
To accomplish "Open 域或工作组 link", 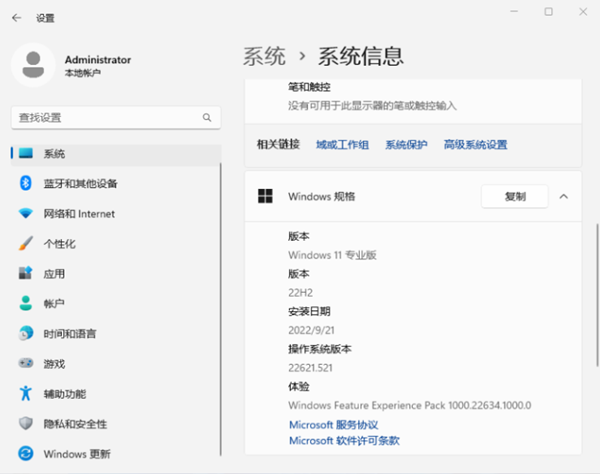I will tap(342, 145).
